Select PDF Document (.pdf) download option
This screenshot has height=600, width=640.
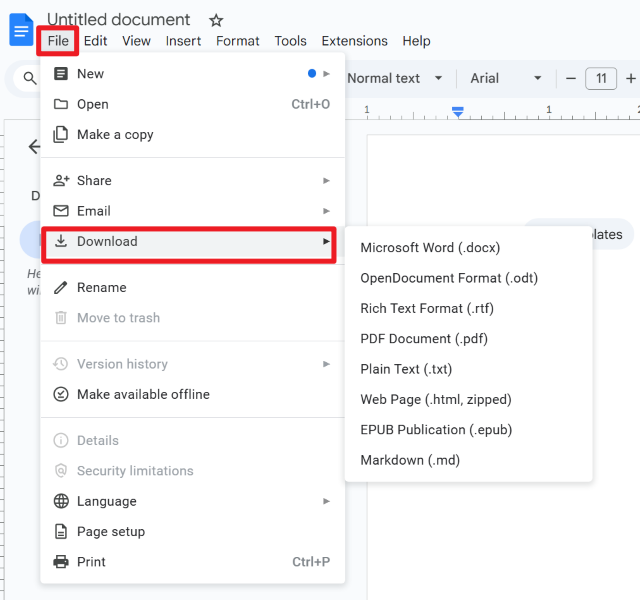point(424,339)
